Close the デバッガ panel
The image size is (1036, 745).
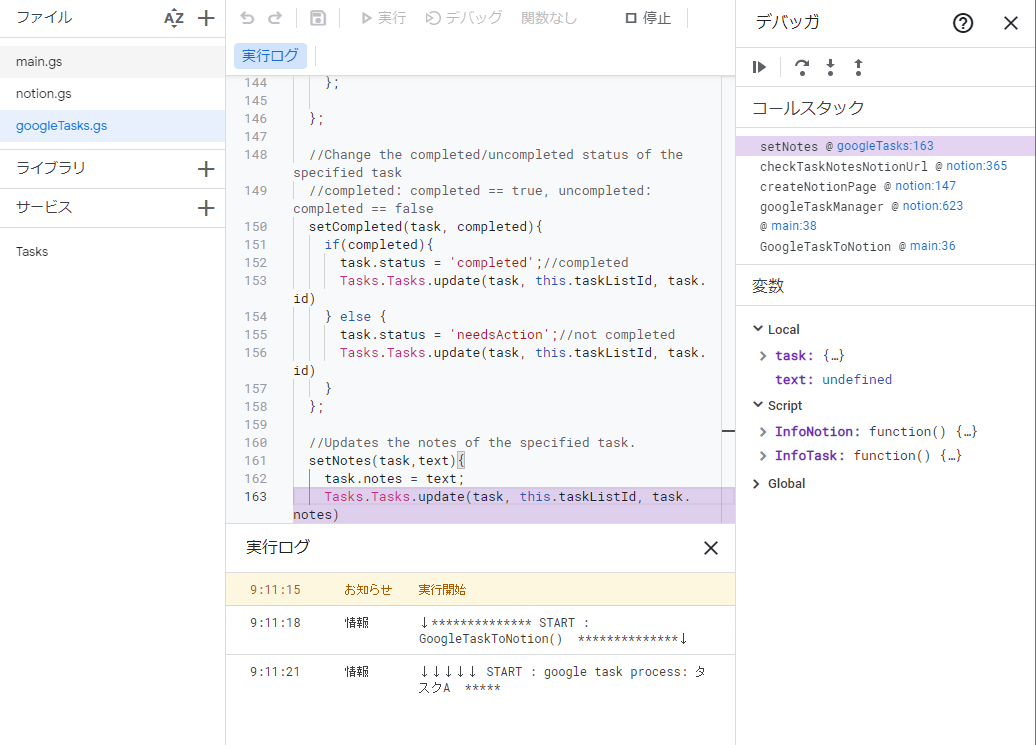(1010, 23)
